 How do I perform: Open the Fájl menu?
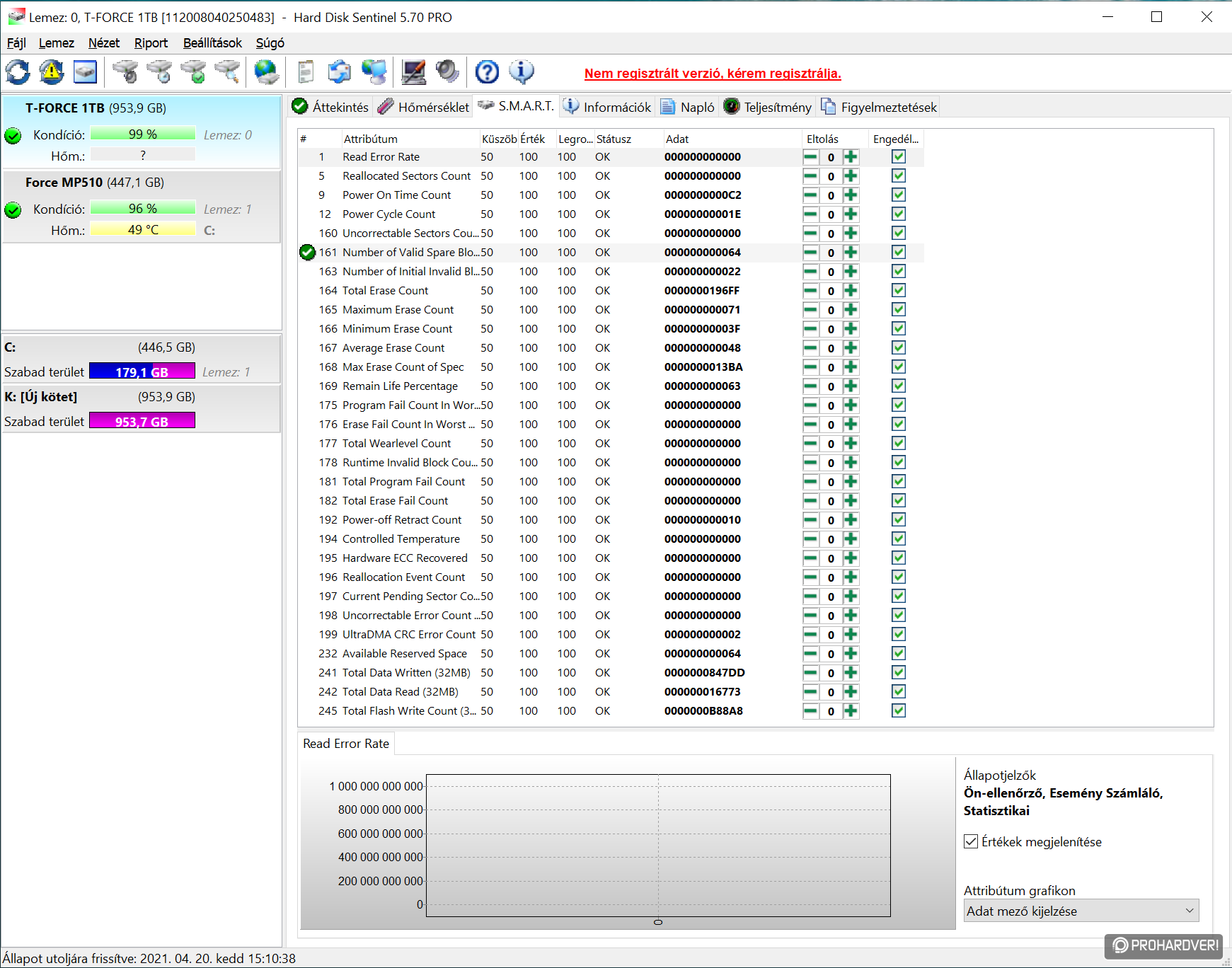coord(16,43)
